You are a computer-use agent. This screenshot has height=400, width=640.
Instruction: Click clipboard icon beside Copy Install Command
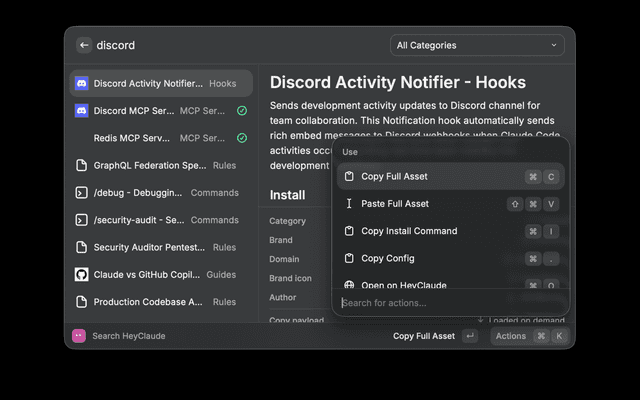[349, 231]
